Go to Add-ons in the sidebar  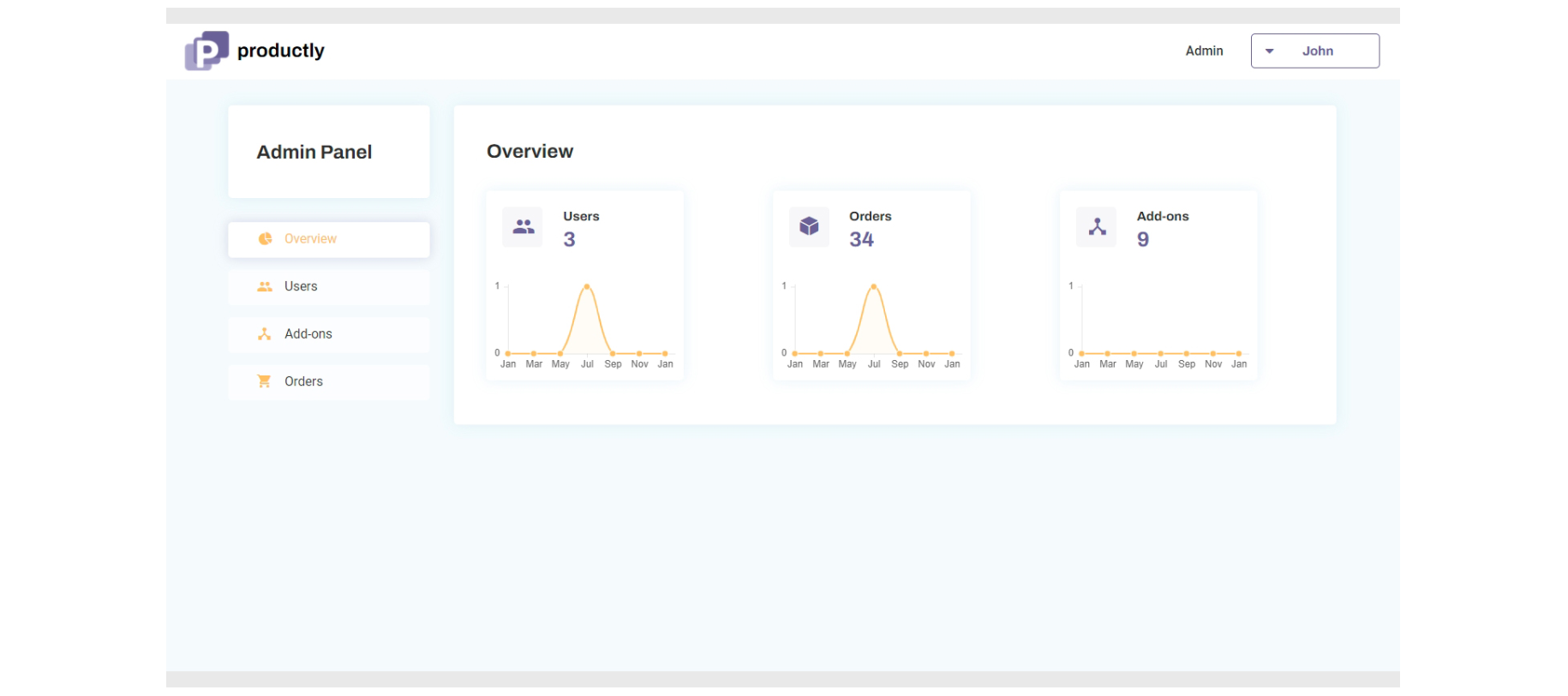click(x=329, y=334)
